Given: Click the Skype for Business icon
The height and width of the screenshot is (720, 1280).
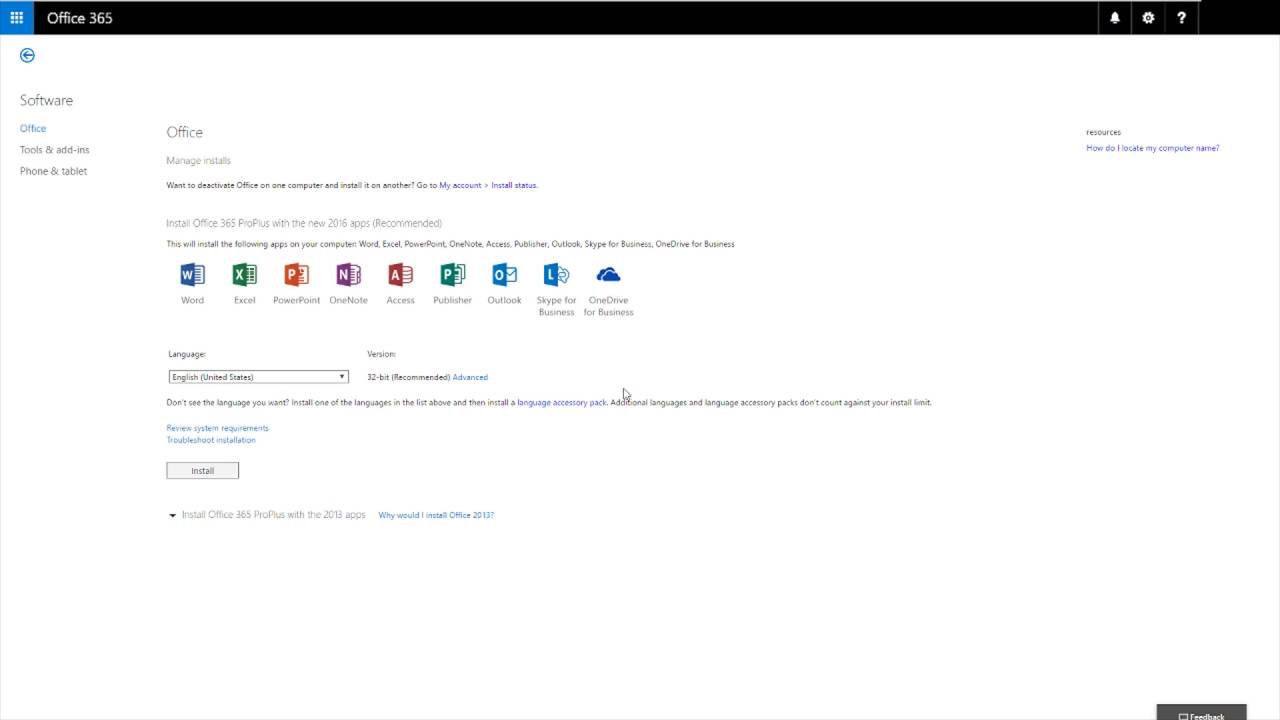Looking at the screenshot, I should click(556, 274).
